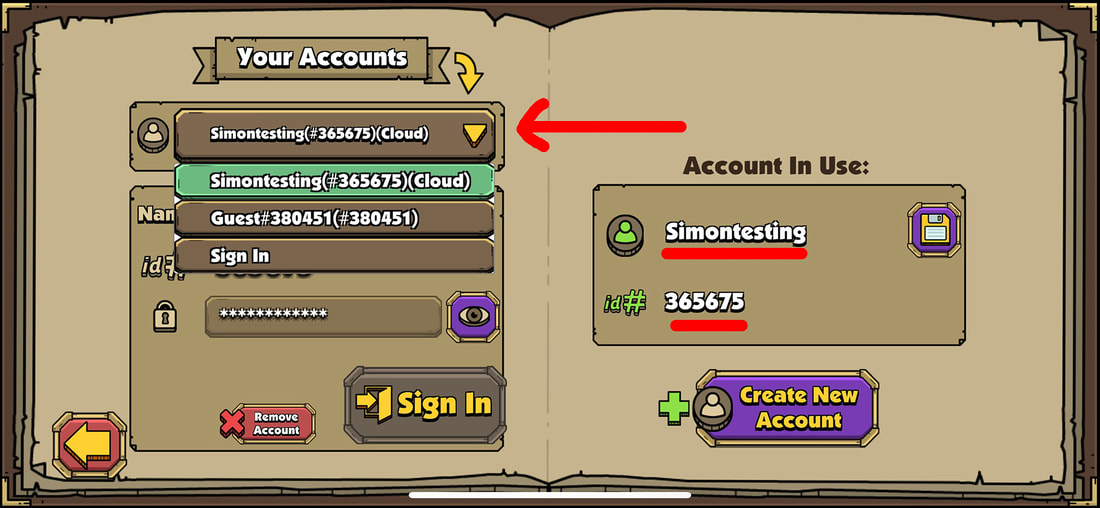
Task: Choose Guest#380451(#380451) from the account list
Action: [x=334, y=219]
